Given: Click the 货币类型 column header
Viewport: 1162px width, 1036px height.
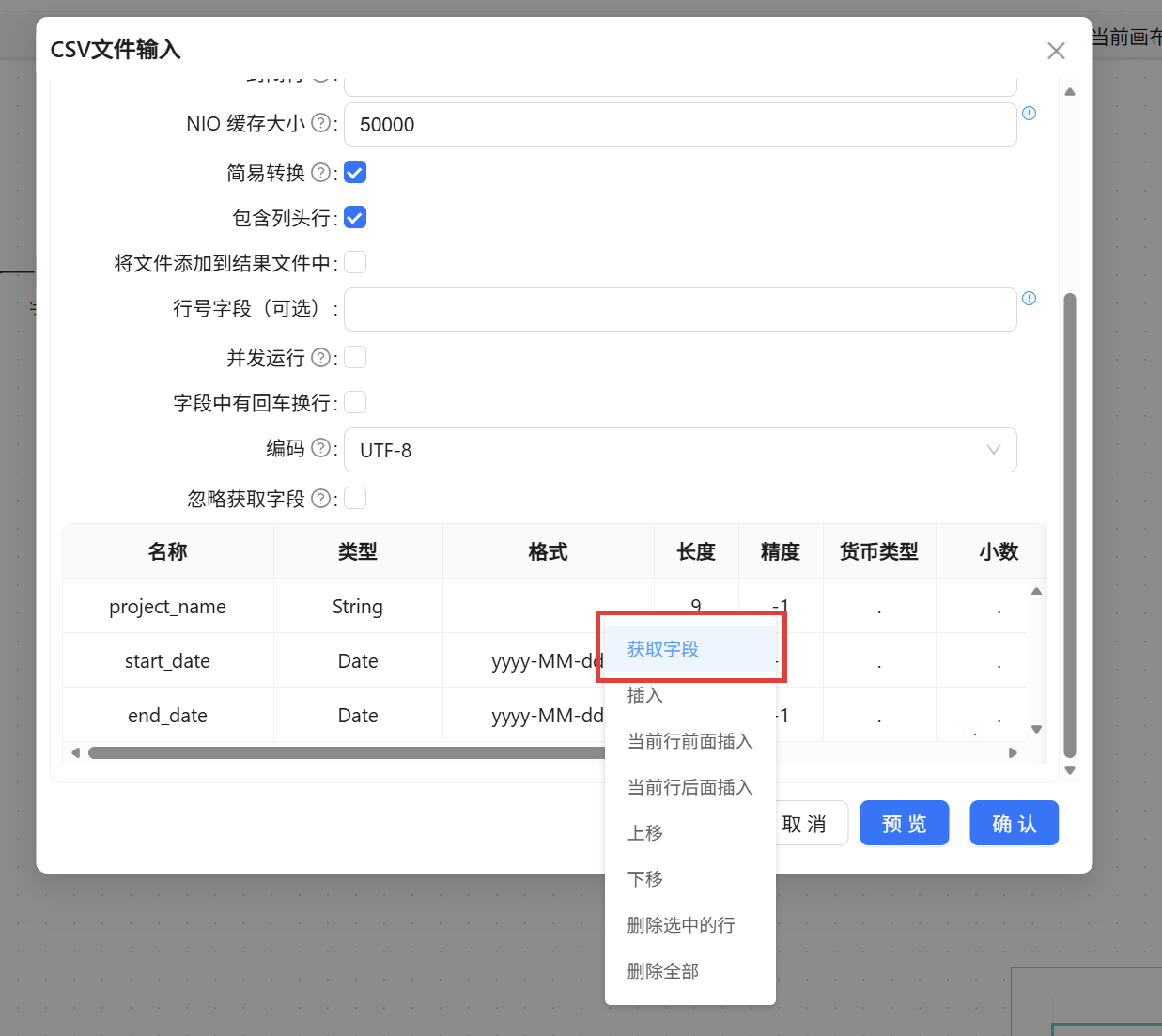Looking at the screenshot, I should point(879,551).
